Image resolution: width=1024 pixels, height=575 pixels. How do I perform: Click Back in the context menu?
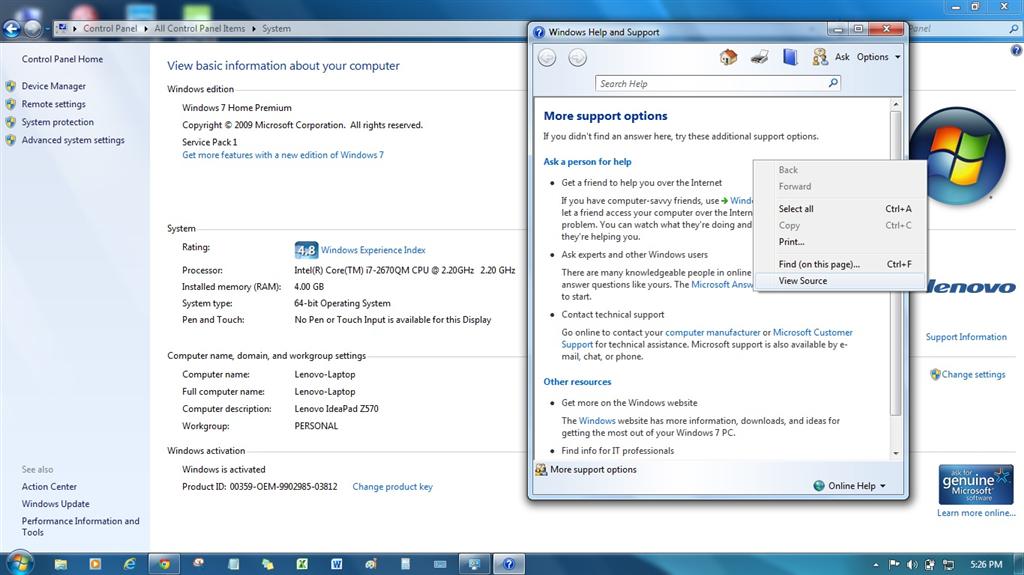(x=839, y=170)
